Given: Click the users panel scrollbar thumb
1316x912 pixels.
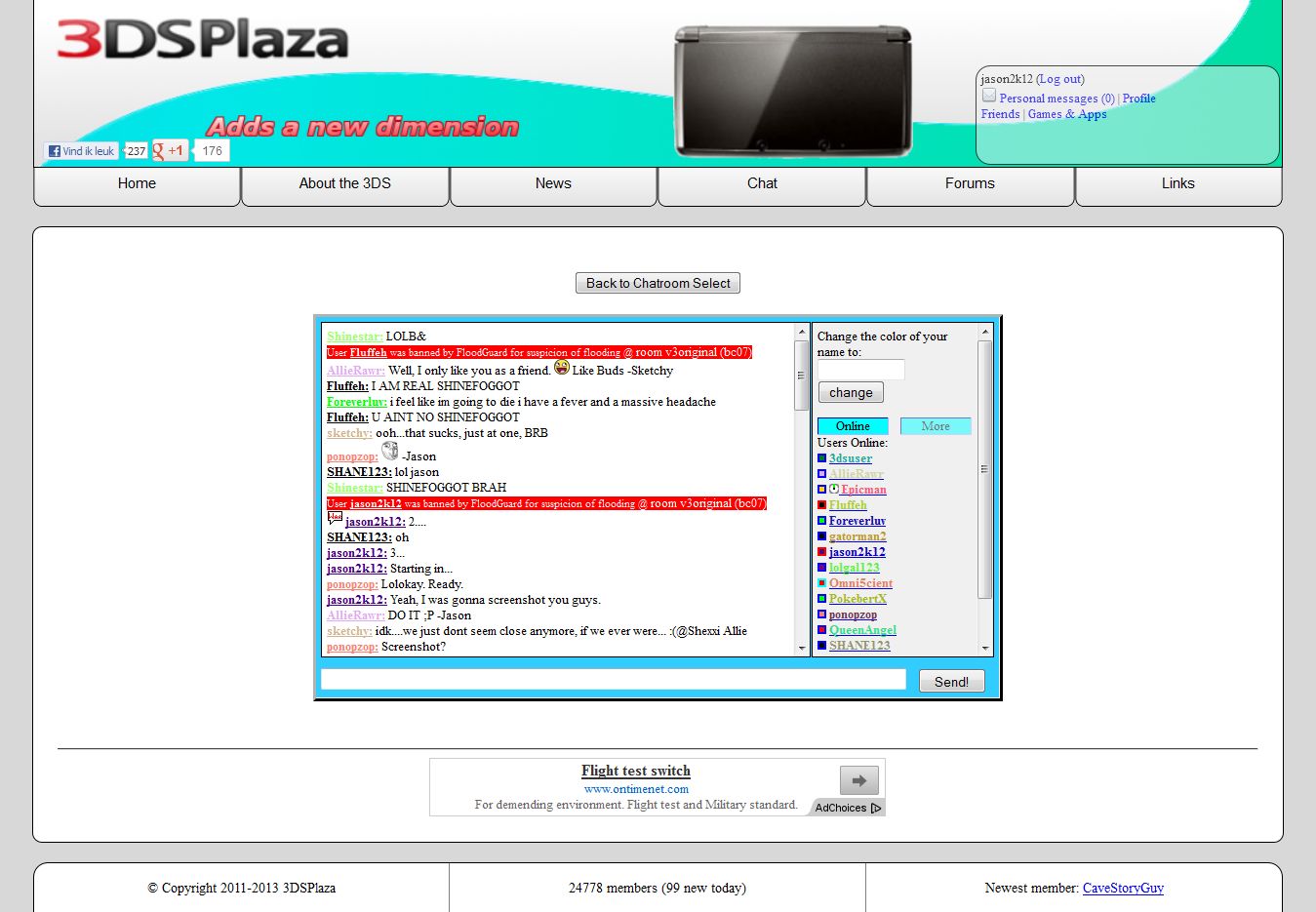Looking at the screenshot, I should 984,469.
